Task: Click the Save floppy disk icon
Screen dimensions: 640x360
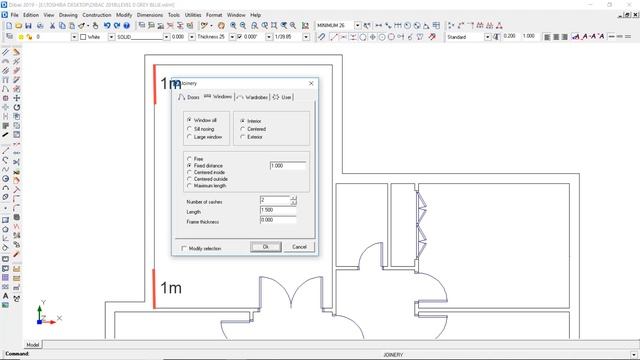Action: click(x=28, y=26)
